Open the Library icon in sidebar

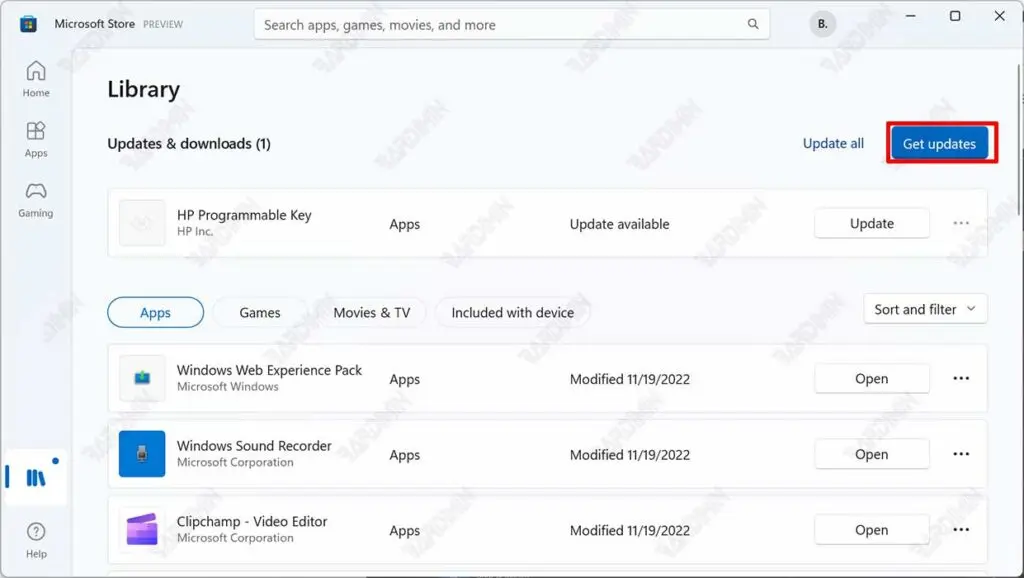[x=35, y=477]
